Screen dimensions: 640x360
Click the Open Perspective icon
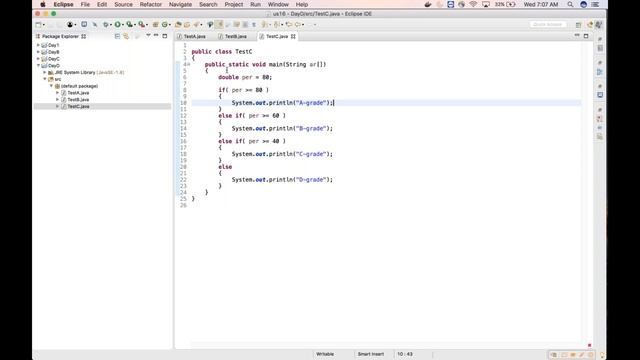578,25
